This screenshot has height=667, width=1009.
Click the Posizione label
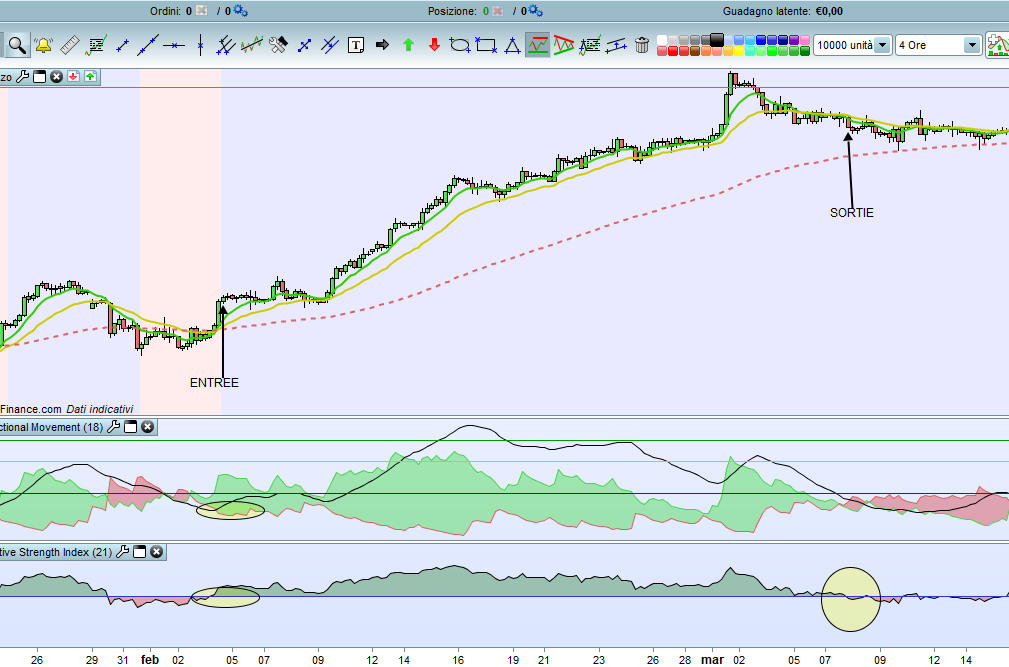[452, 11]
